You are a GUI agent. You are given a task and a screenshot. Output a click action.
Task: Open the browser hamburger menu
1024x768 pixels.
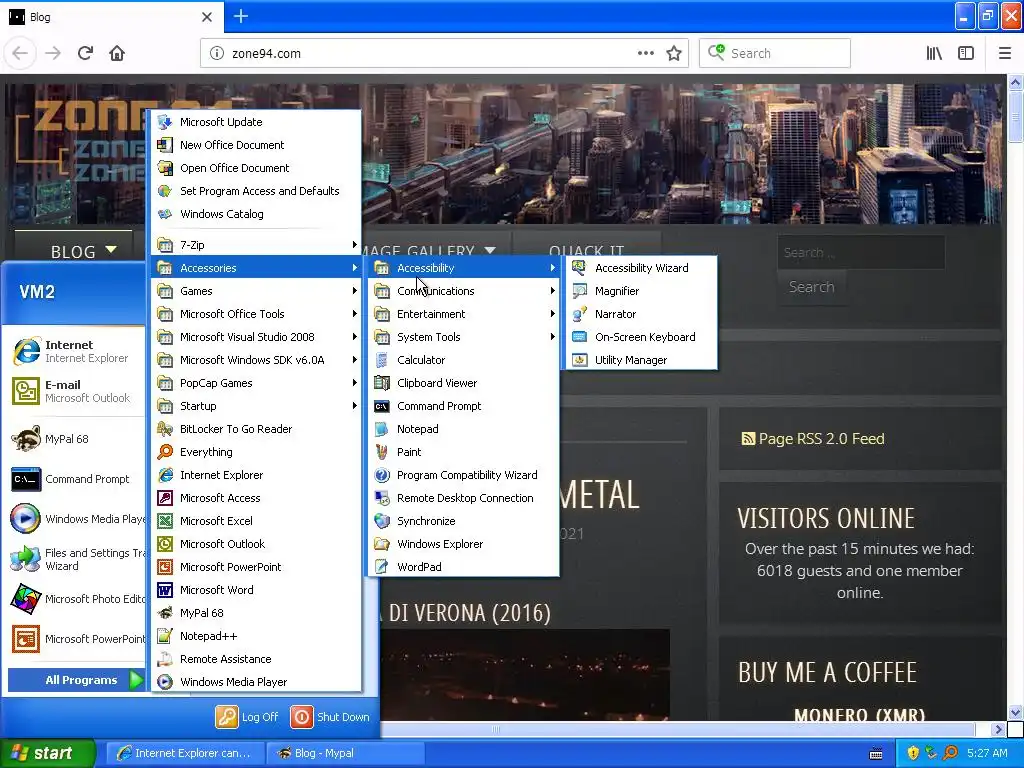(x=1004, y=54)
